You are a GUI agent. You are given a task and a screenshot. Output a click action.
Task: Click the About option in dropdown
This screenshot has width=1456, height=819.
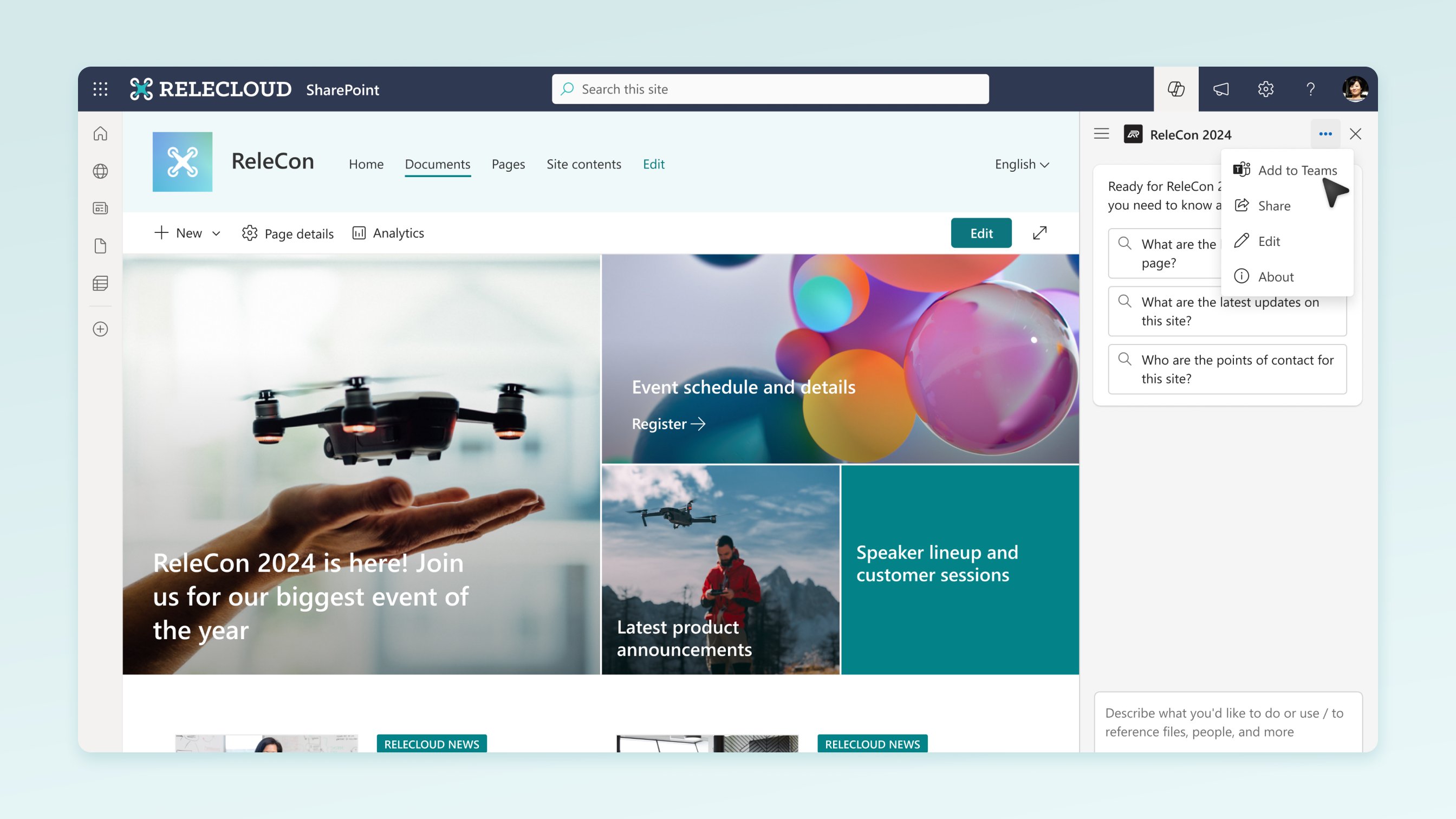point(1276,276)
